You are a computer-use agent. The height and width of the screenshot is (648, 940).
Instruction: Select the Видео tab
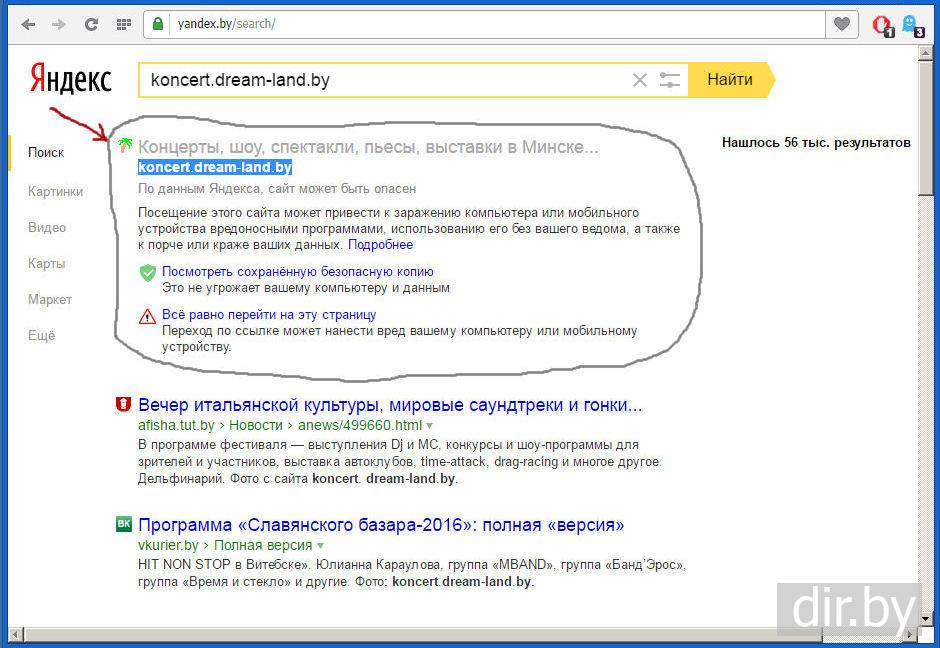tap(47, 227)
